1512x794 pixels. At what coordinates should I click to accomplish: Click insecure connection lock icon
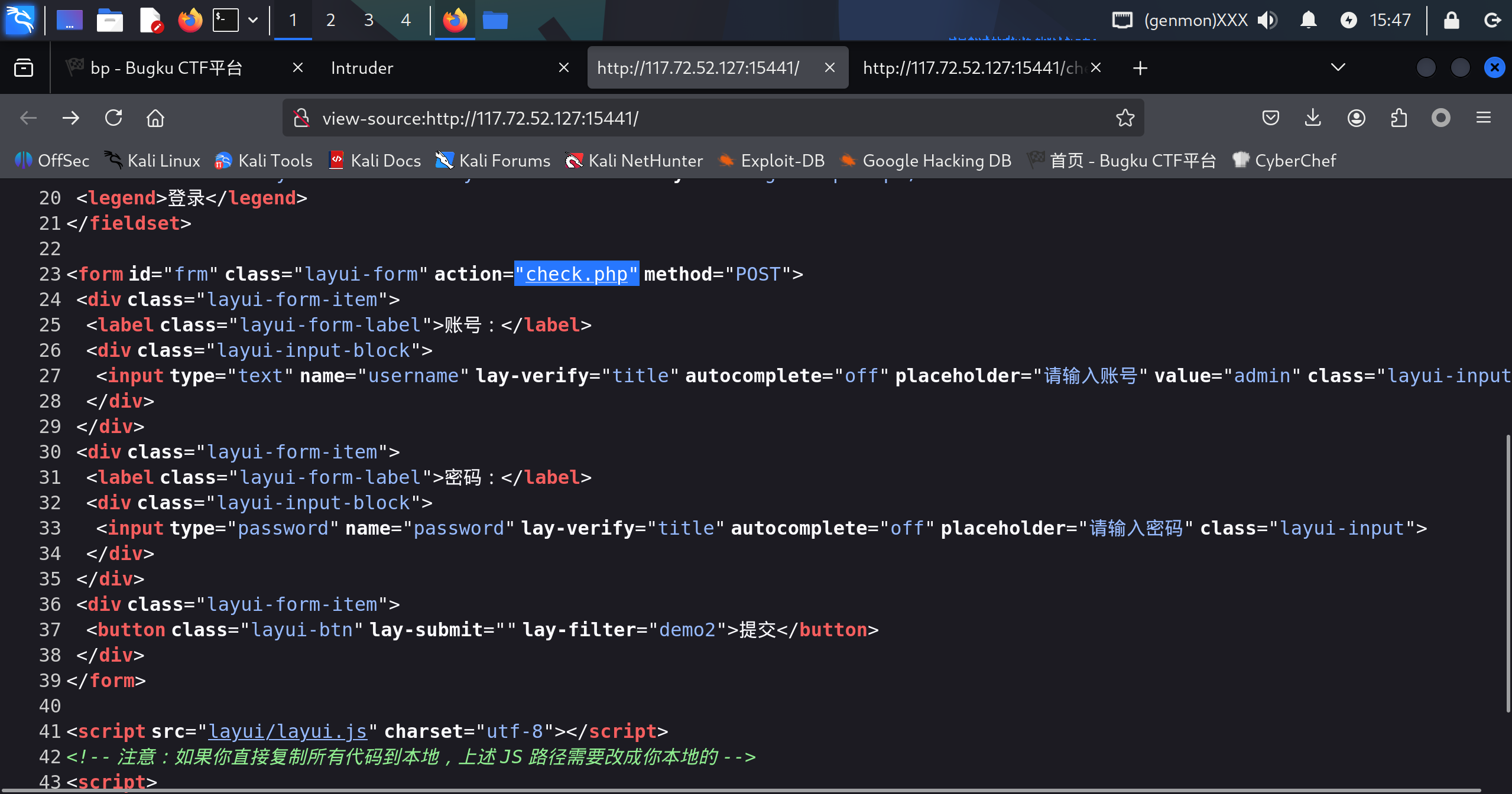pos(301,118)
